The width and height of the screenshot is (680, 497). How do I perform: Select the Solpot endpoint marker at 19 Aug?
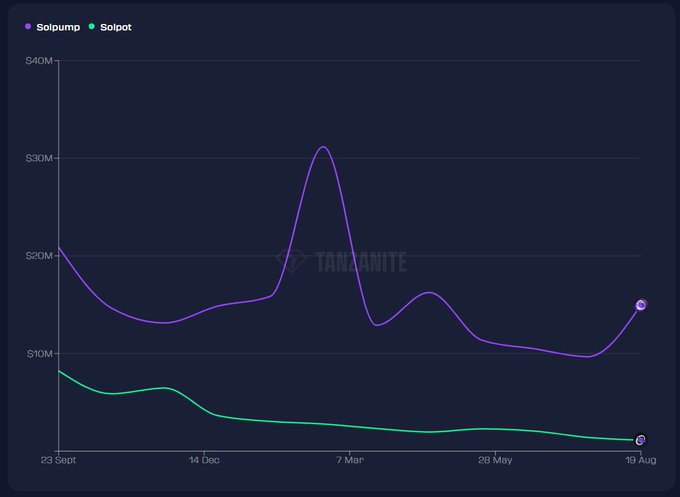tap(641, 440)
